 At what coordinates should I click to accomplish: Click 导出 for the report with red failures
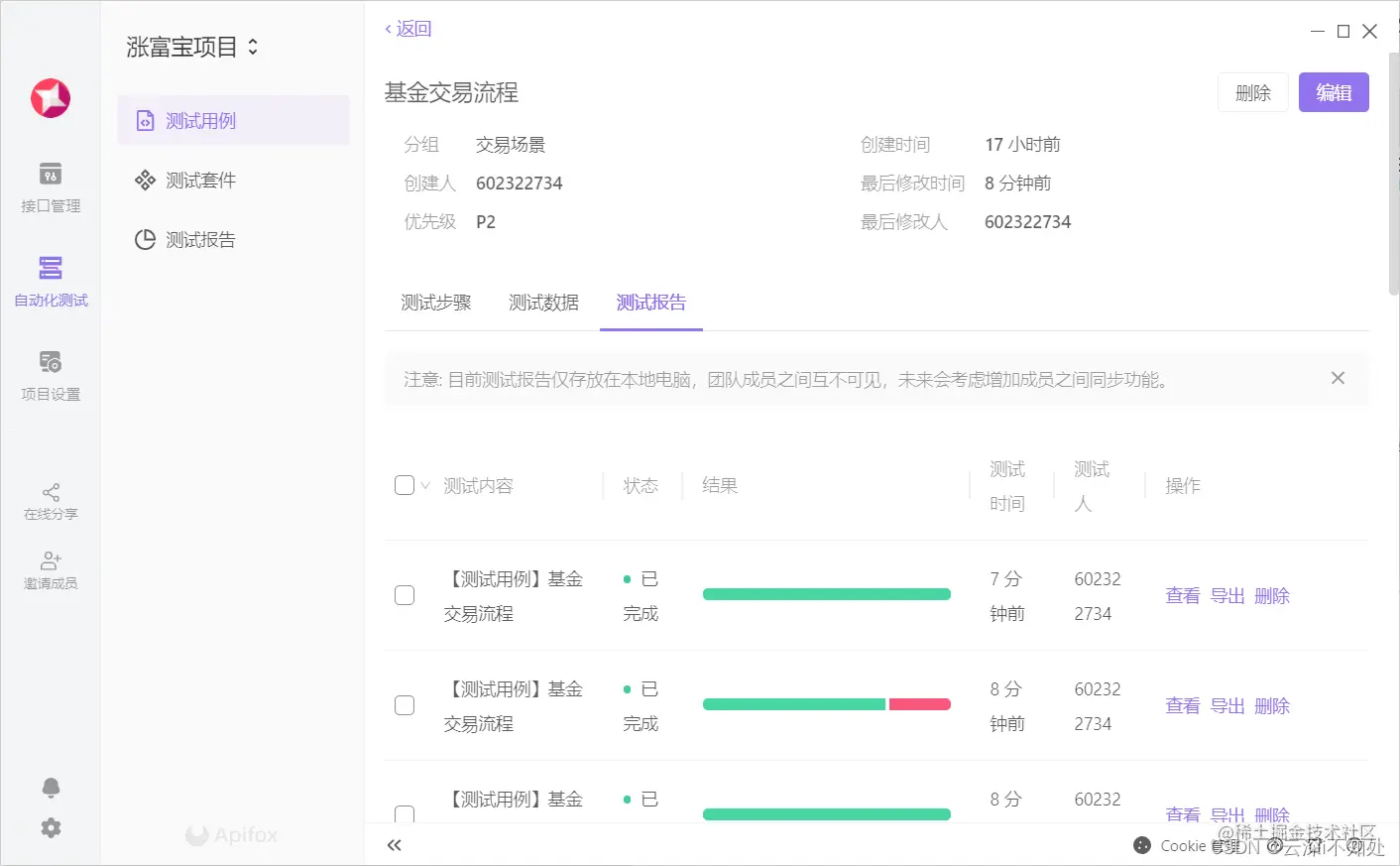click(1227, 705)
